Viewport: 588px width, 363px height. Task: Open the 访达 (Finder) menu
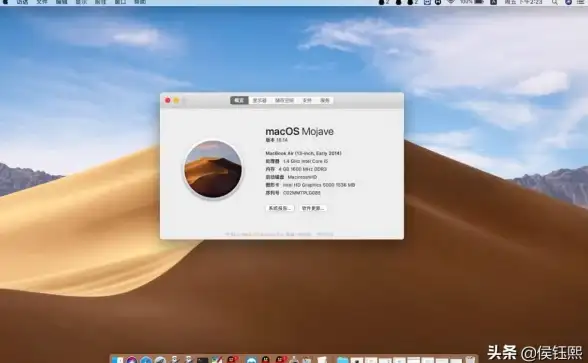tap(22, 2)
